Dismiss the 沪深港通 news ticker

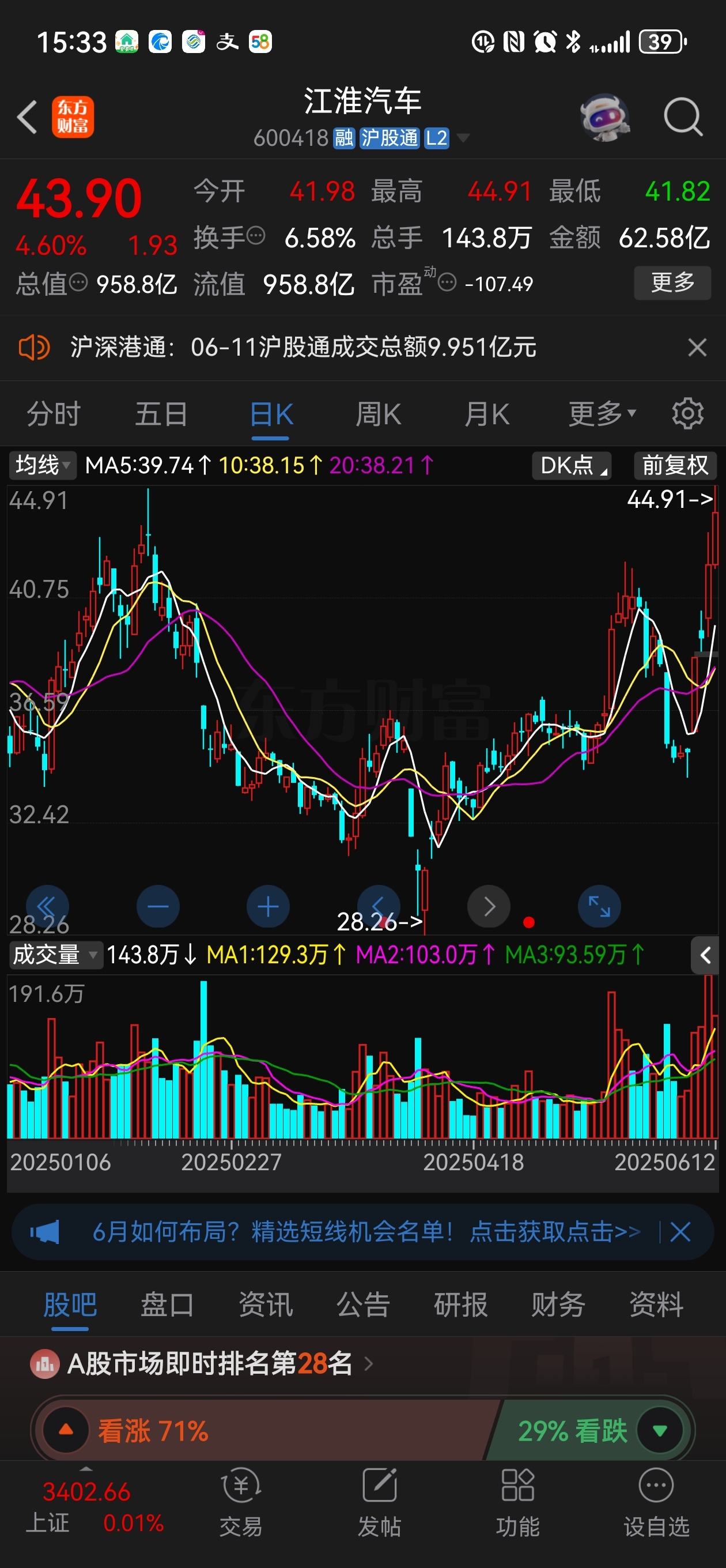(697, 348)
